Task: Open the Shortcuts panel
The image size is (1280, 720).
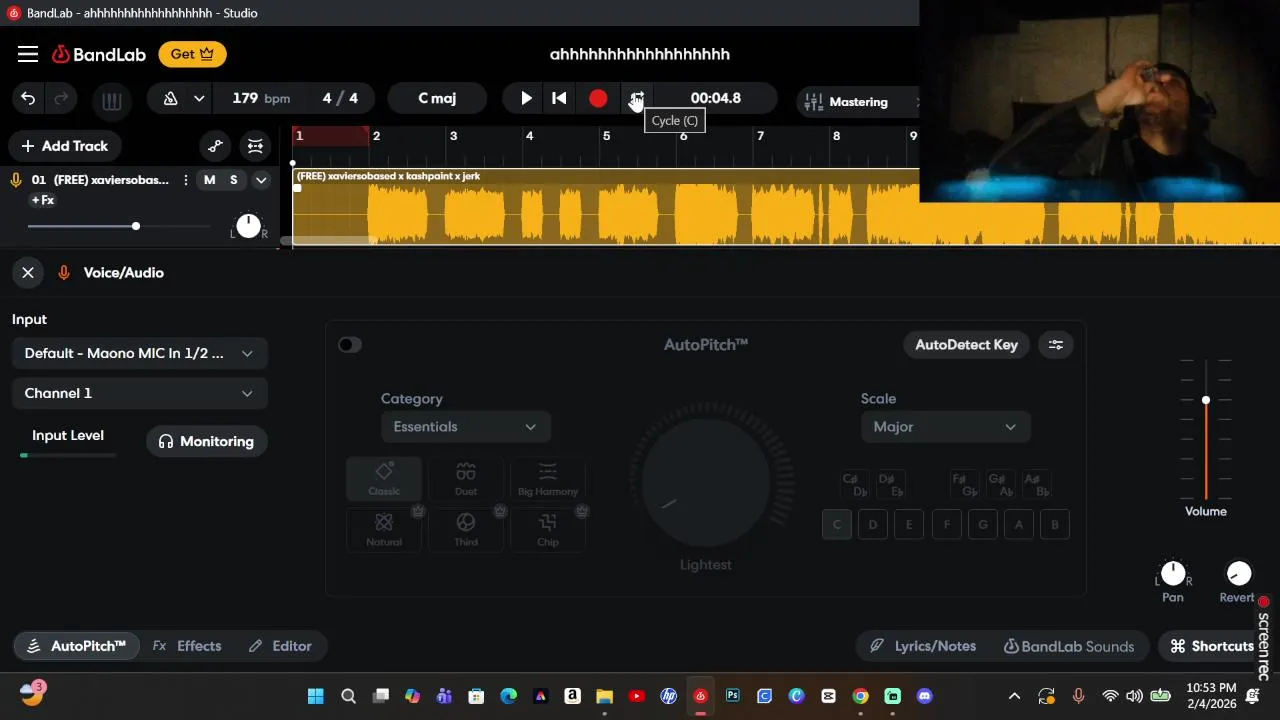Action: pyautogui.click(x=1212, y=646)
